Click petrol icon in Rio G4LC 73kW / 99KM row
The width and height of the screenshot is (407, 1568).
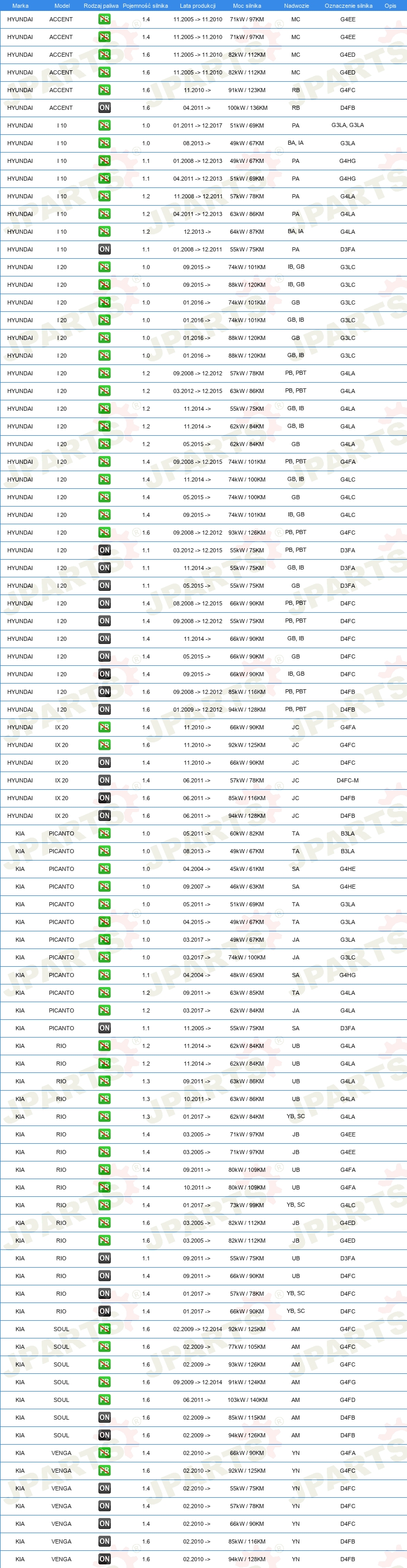click(x=105, y=1205)
